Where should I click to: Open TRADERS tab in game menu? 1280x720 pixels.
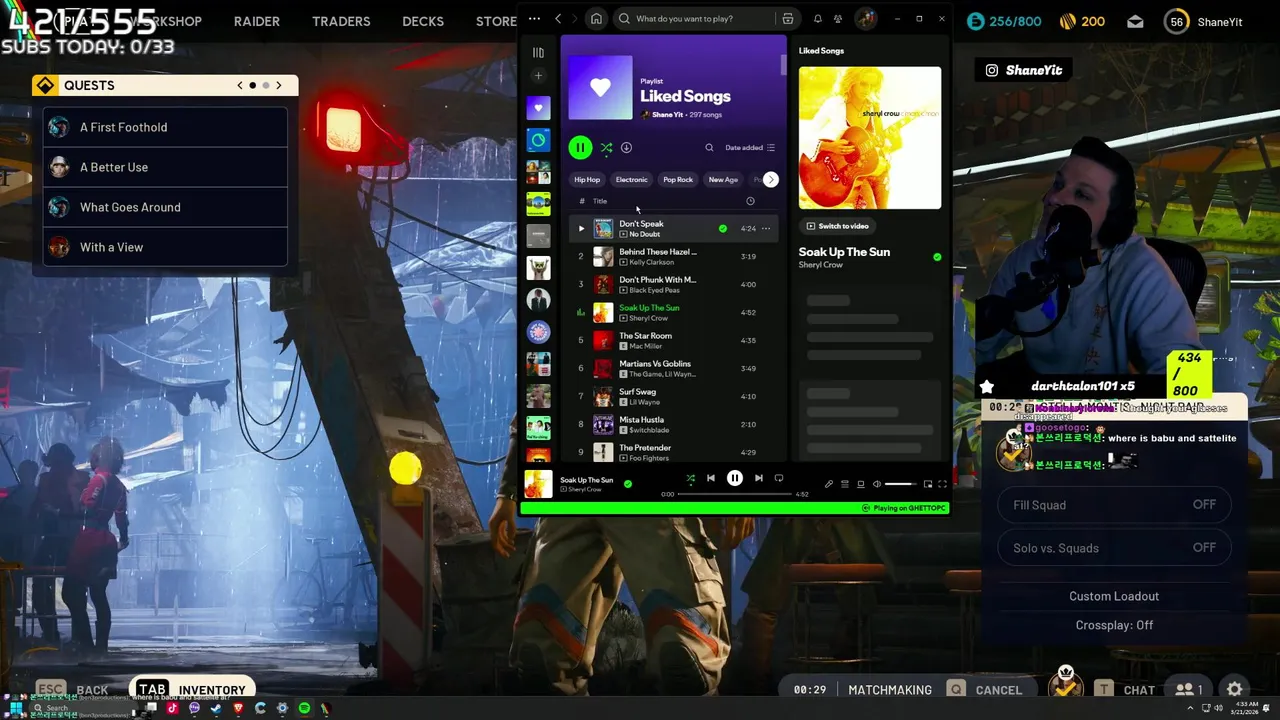341,21
